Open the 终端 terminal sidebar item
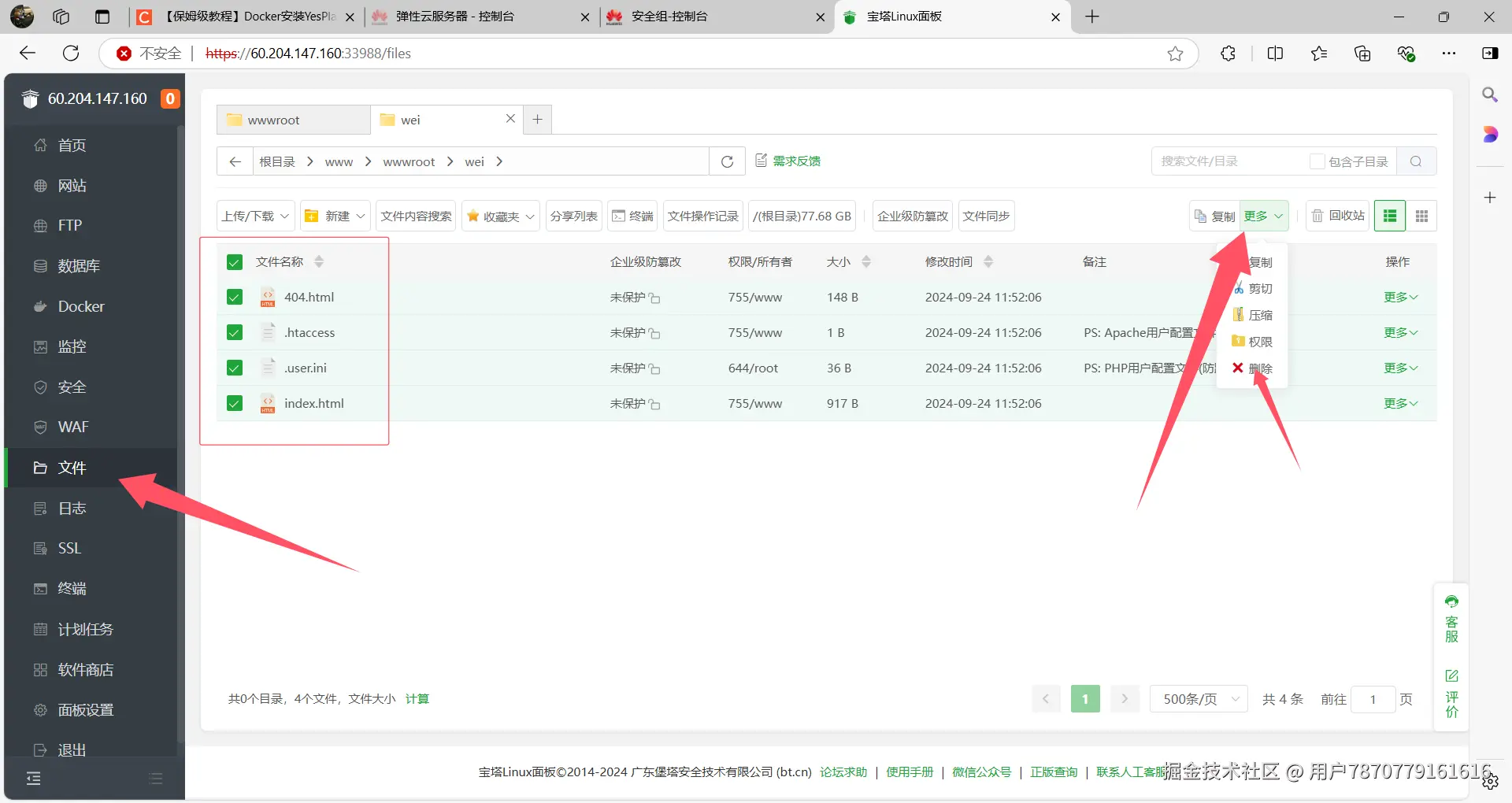 coord(71,589)
